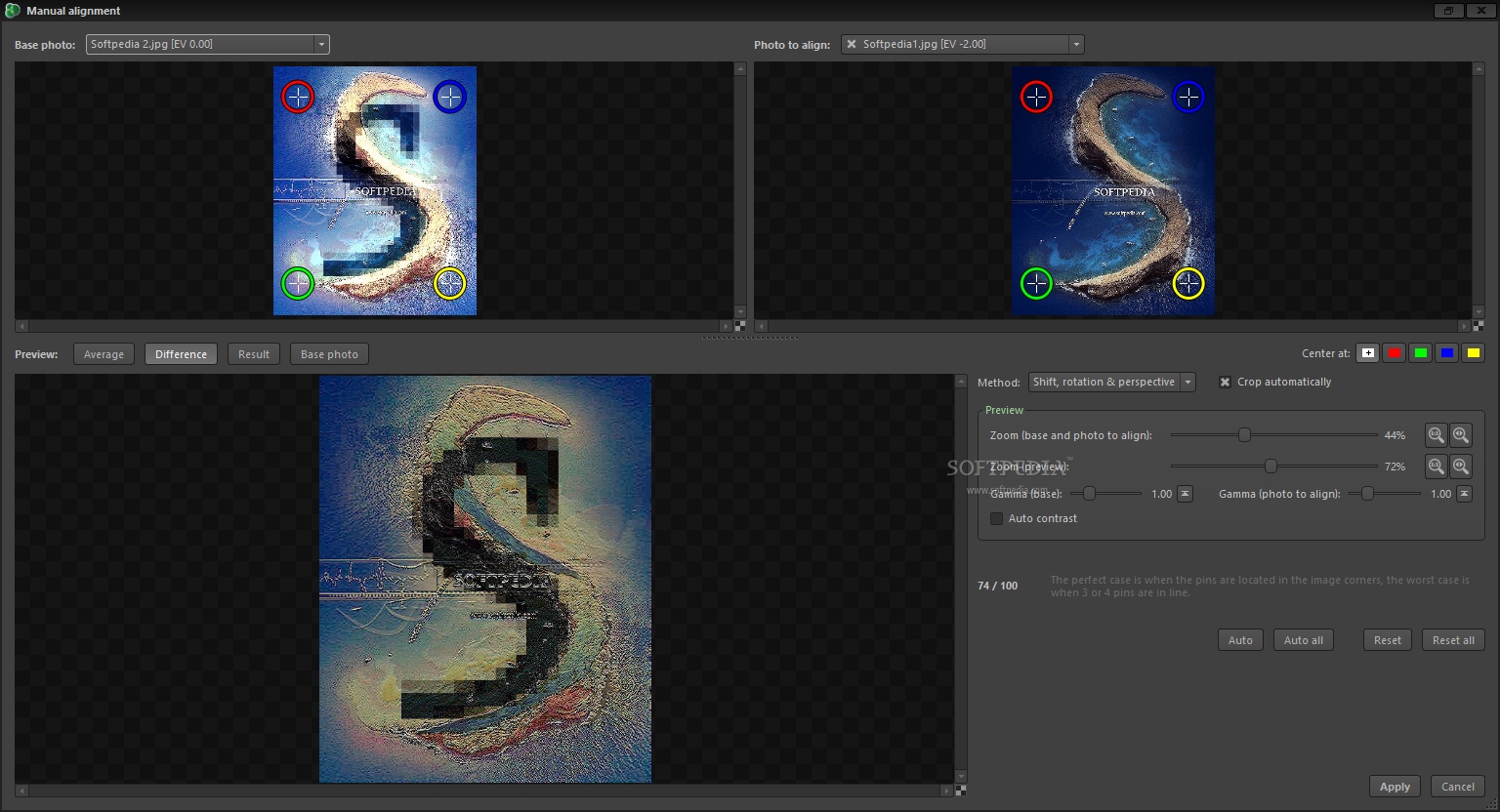Screen dimensions: 1500x812
Task: Switch preview to Result mode
Action: coord(254,354)
